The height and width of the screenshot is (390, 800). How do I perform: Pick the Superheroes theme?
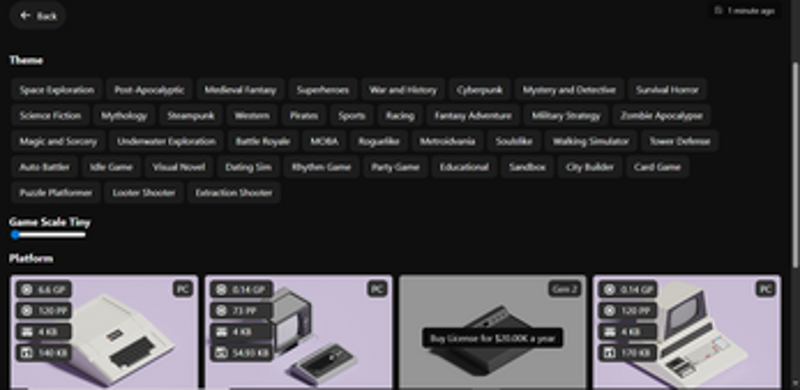tap(323, 90)
